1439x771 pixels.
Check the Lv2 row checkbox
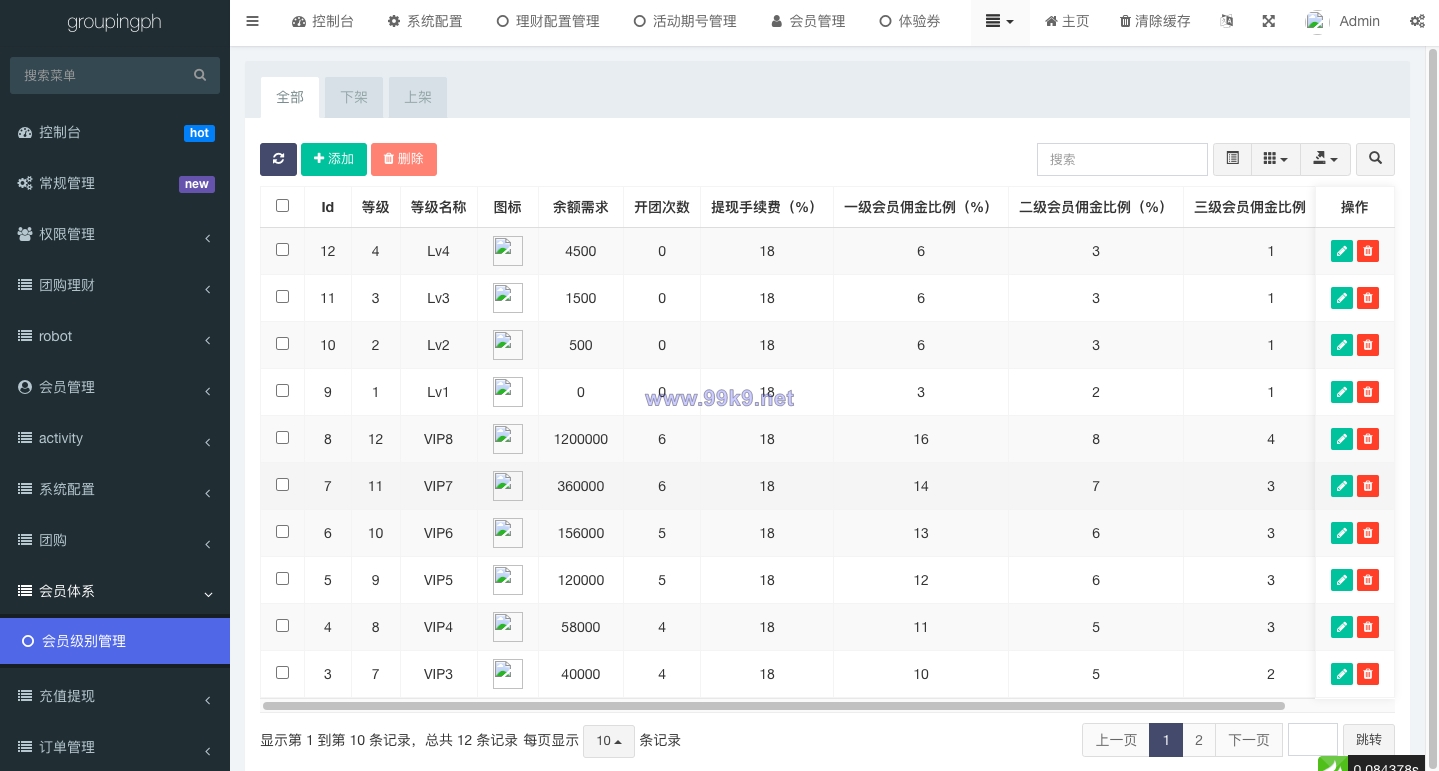click(282, 343)
